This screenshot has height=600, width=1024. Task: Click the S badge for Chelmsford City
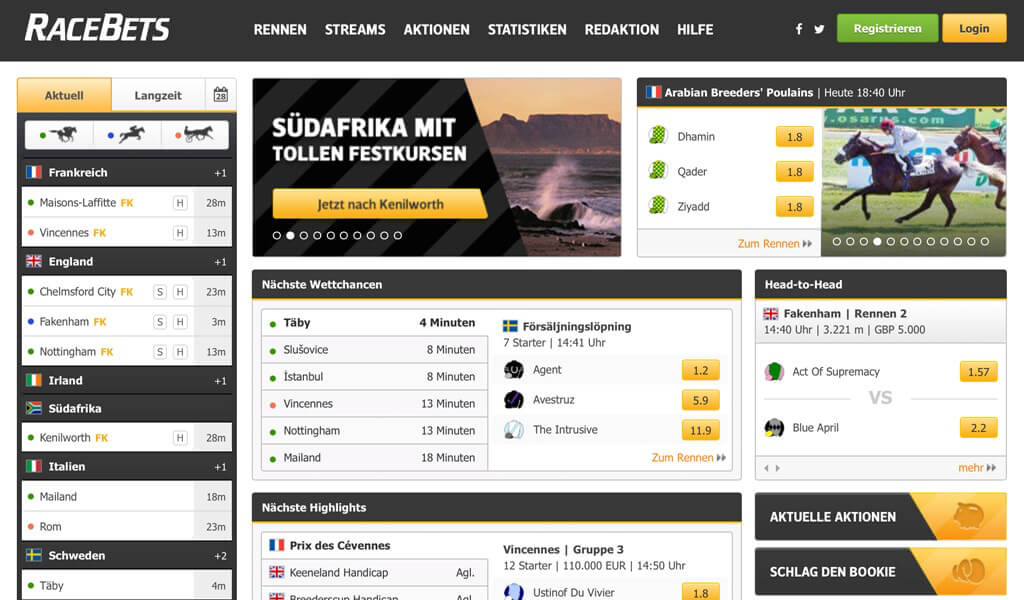[x=159, y=292]
